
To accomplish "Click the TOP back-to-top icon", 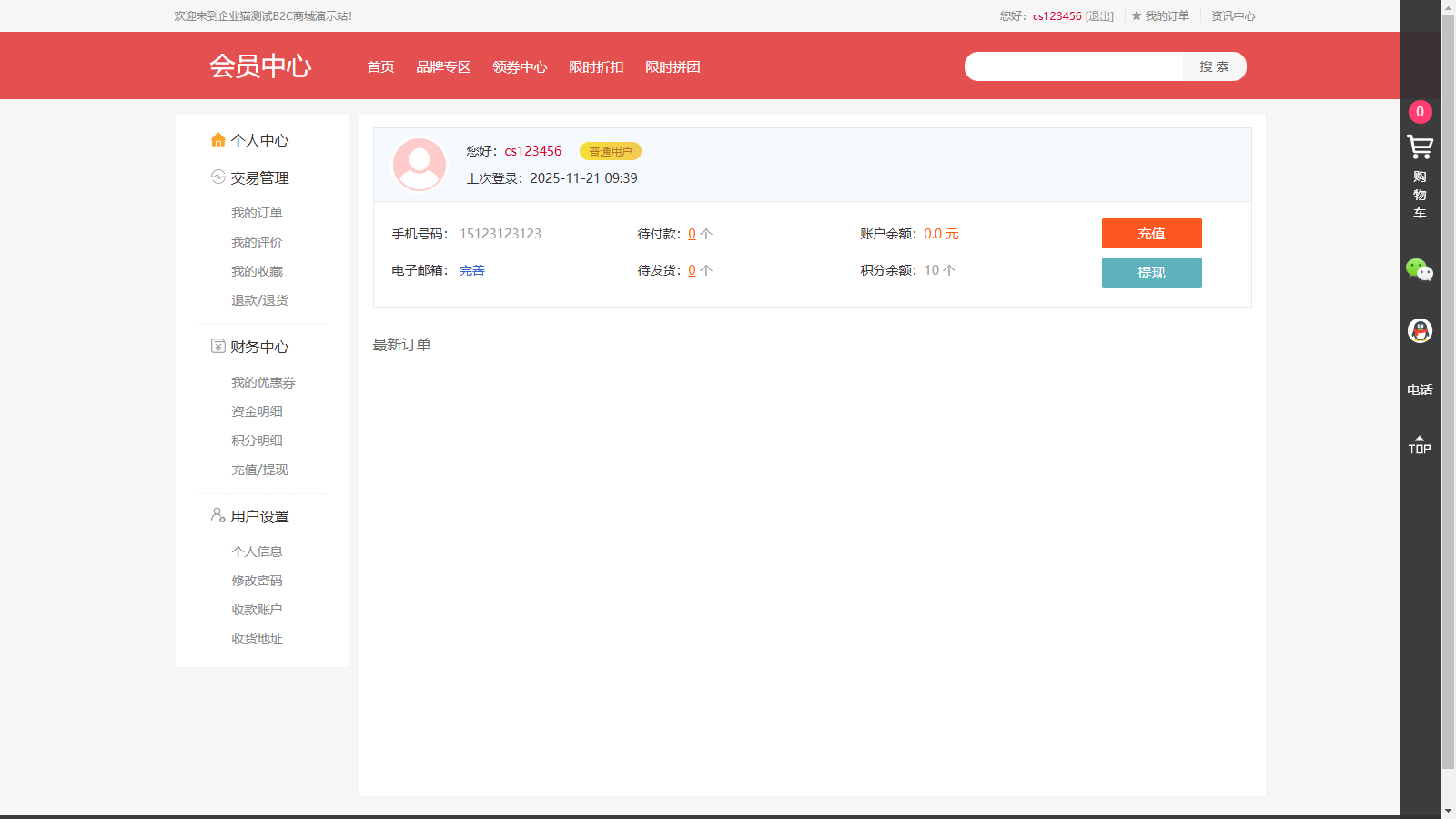I will tap(1420, 445).
